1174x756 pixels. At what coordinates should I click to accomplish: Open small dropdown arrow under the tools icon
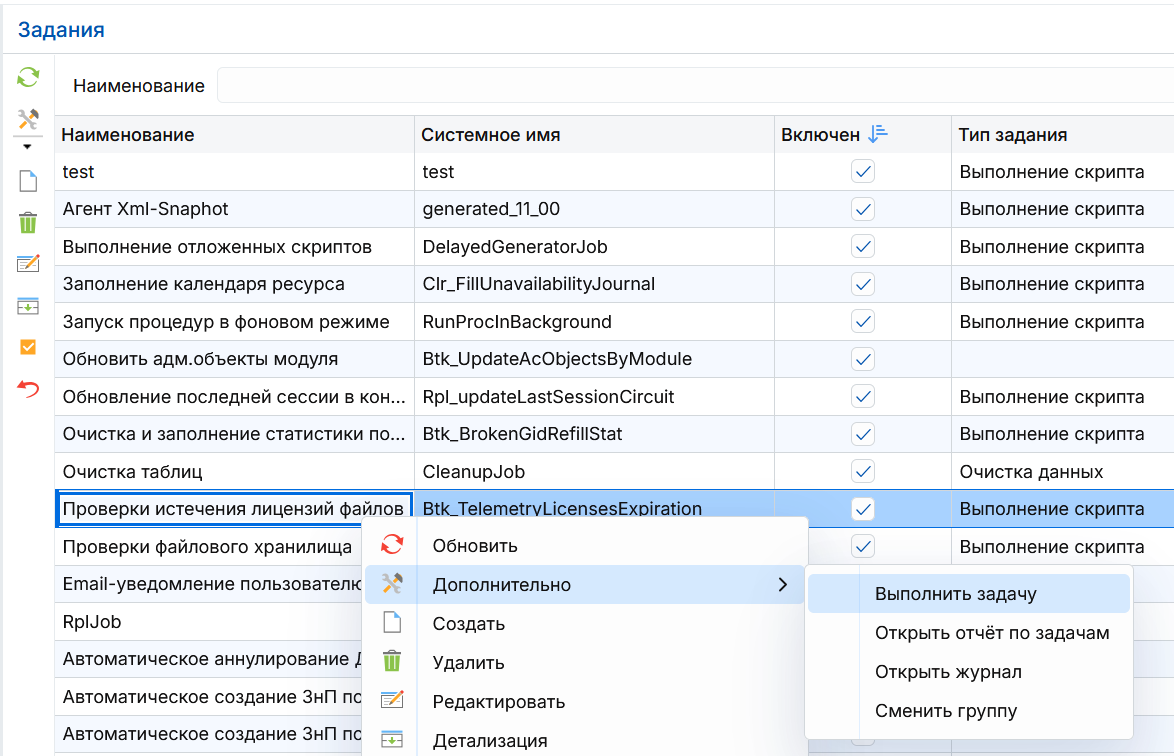pos(28,147)
